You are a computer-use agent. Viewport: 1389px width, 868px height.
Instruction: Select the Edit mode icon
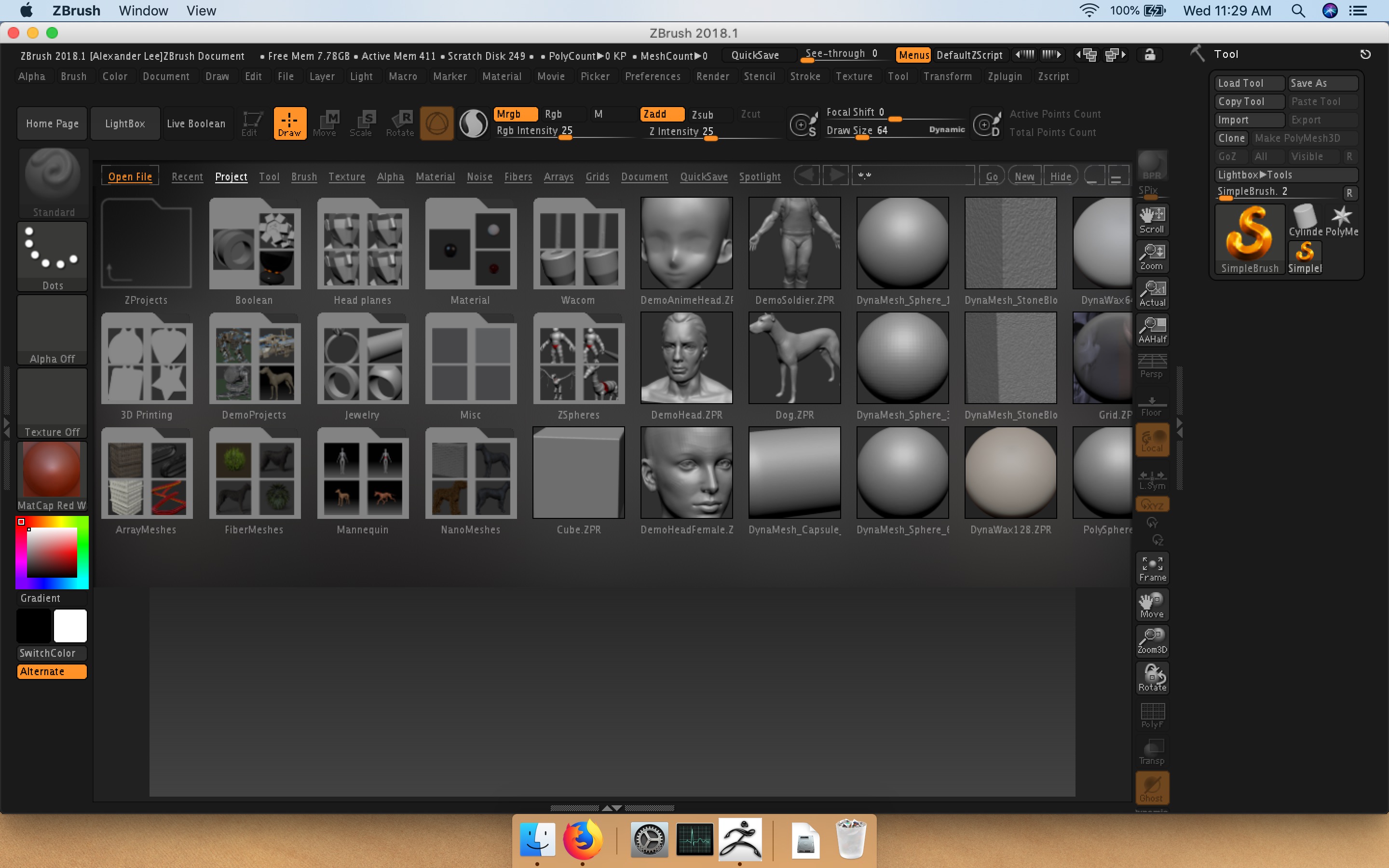[250, 123]
